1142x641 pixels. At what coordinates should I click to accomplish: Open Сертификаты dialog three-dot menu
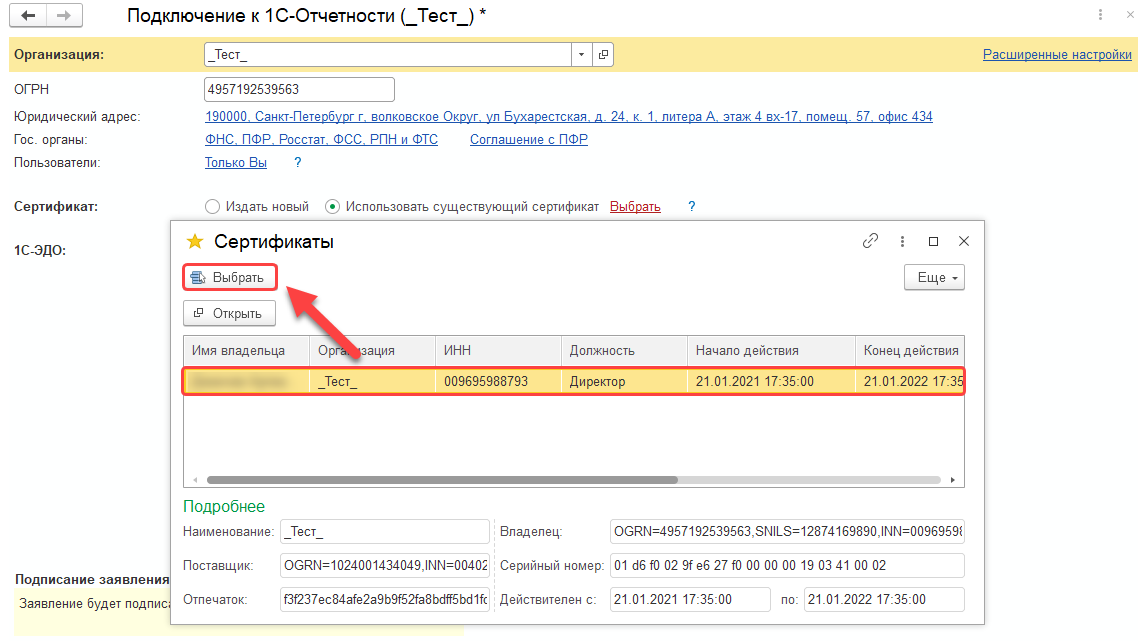click(902, 241)
